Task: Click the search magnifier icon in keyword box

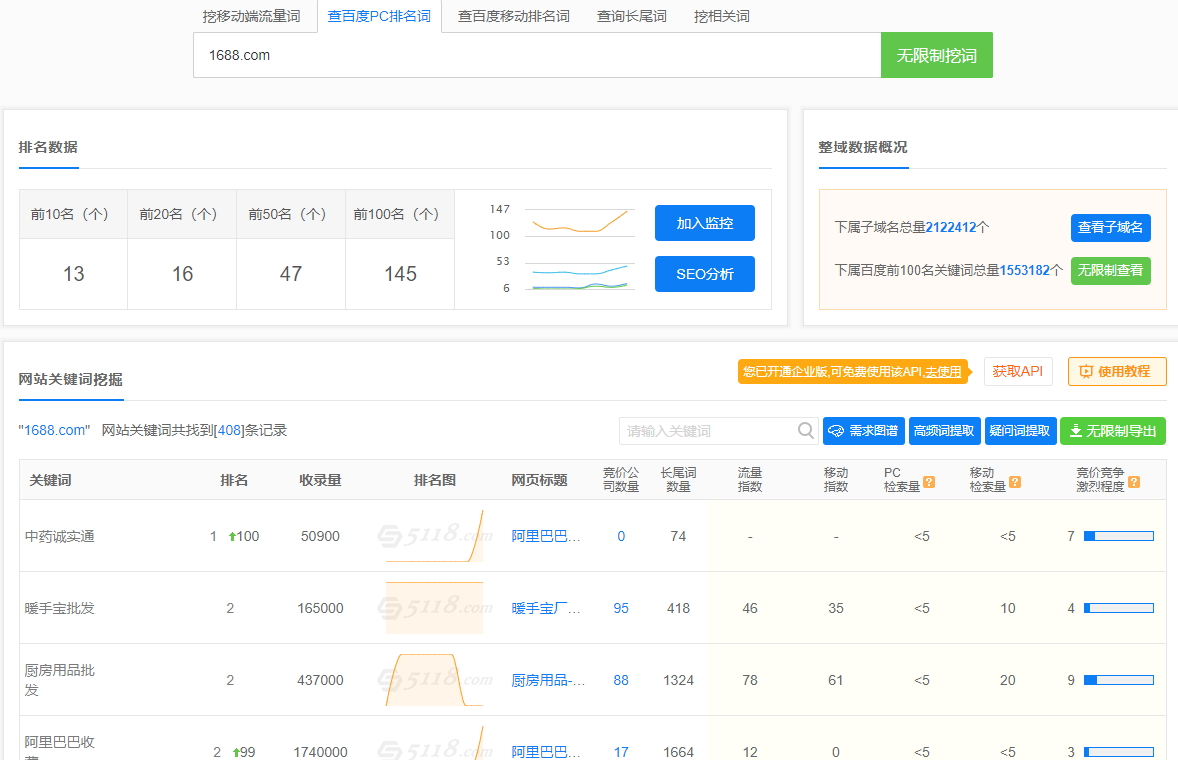Action: click(805, 430)
